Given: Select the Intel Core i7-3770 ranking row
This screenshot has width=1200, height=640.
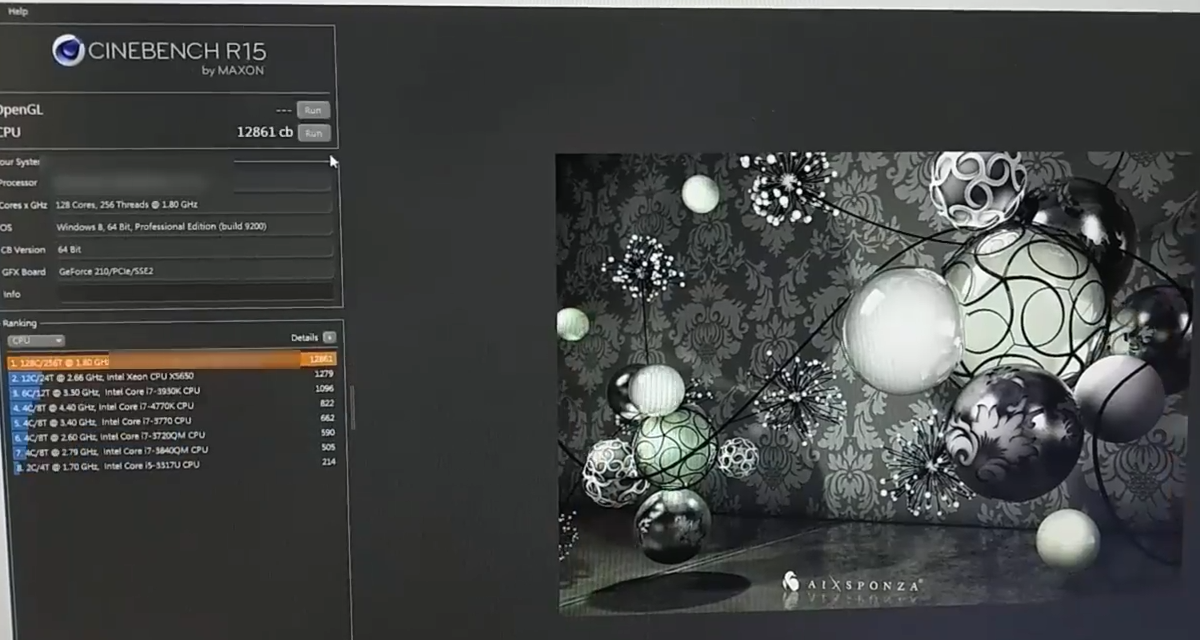Looking at the screenshot, I should click(171, 421).
